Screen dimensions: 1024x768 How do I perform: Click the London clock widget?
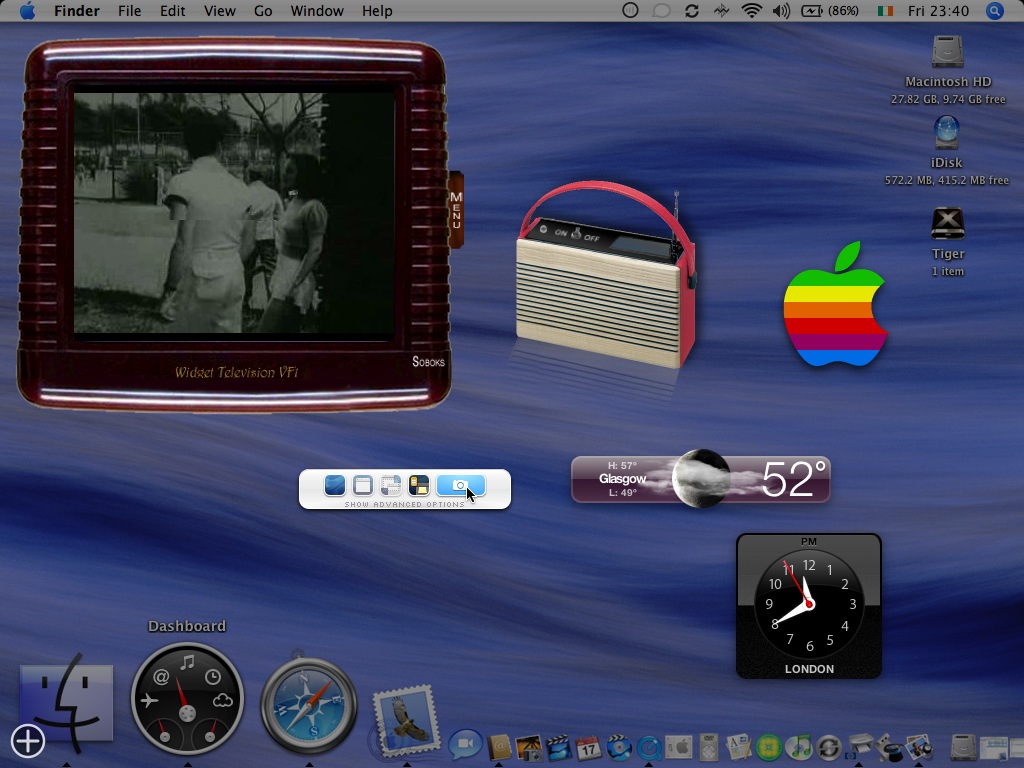click(x=808, y=606)
